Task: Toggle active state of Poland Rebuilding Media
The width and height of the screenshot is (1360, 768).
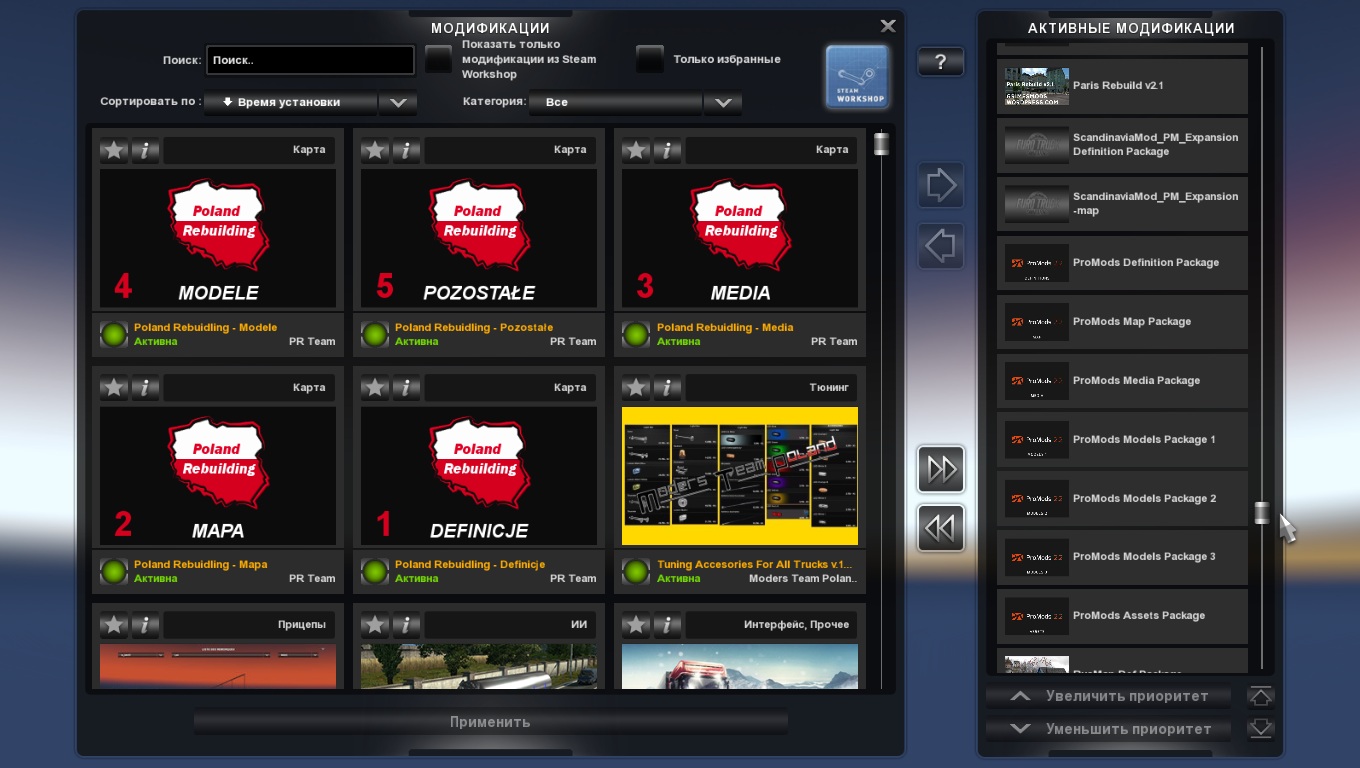Action: pos(636,335)
